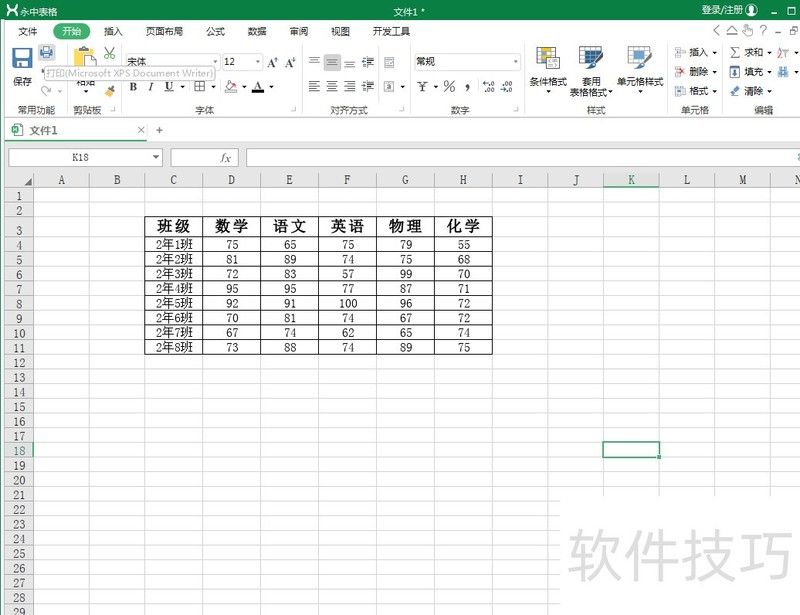
Task: Click the percent style icon
Action: coord(449,86)
